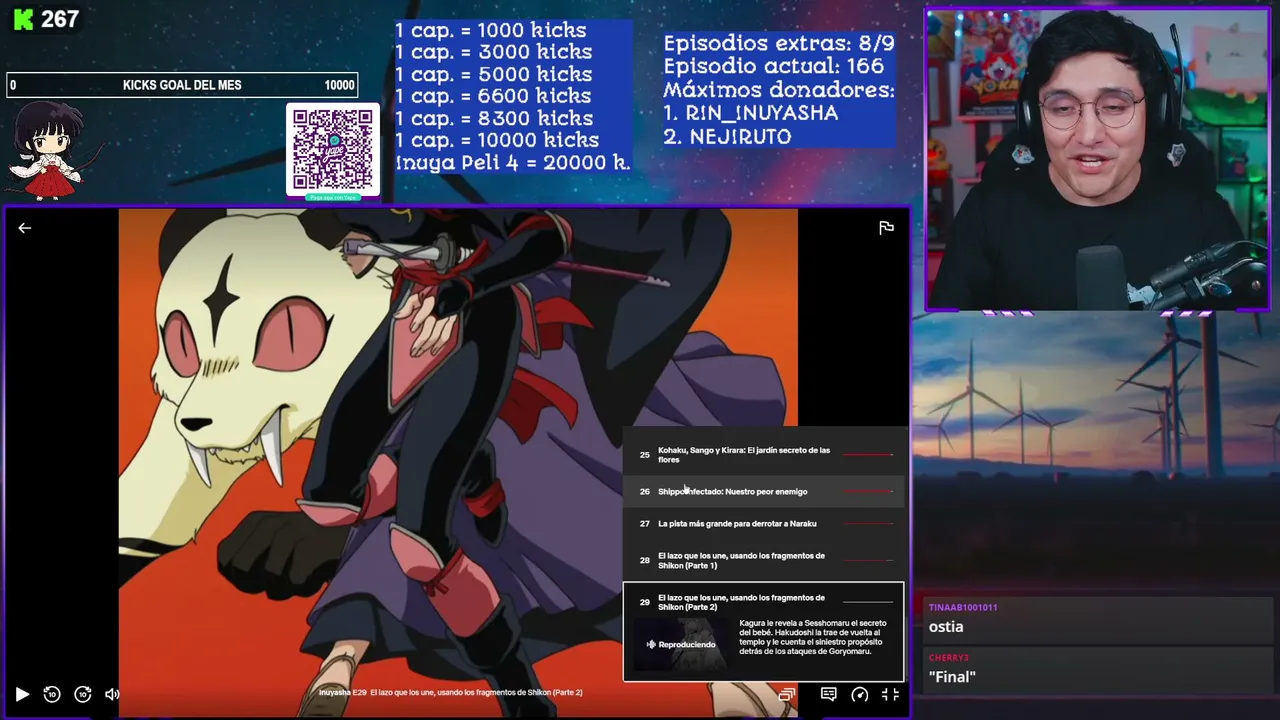Click the chat message "ostia"
The image size is (1280, 720).
(x=946, y=627)
